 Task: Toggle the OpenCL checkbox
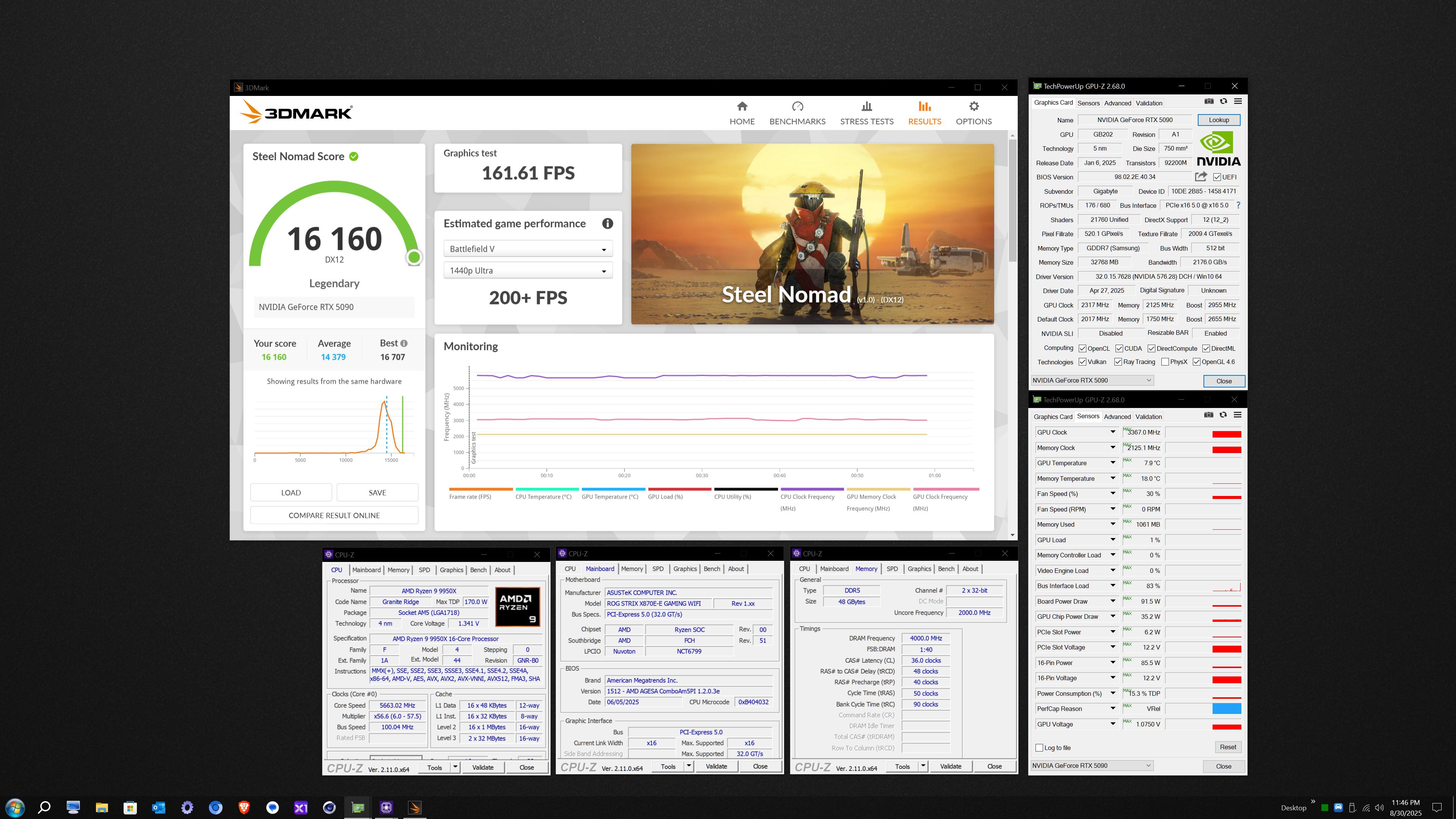pyautogui.click(x=1083, y=348)
